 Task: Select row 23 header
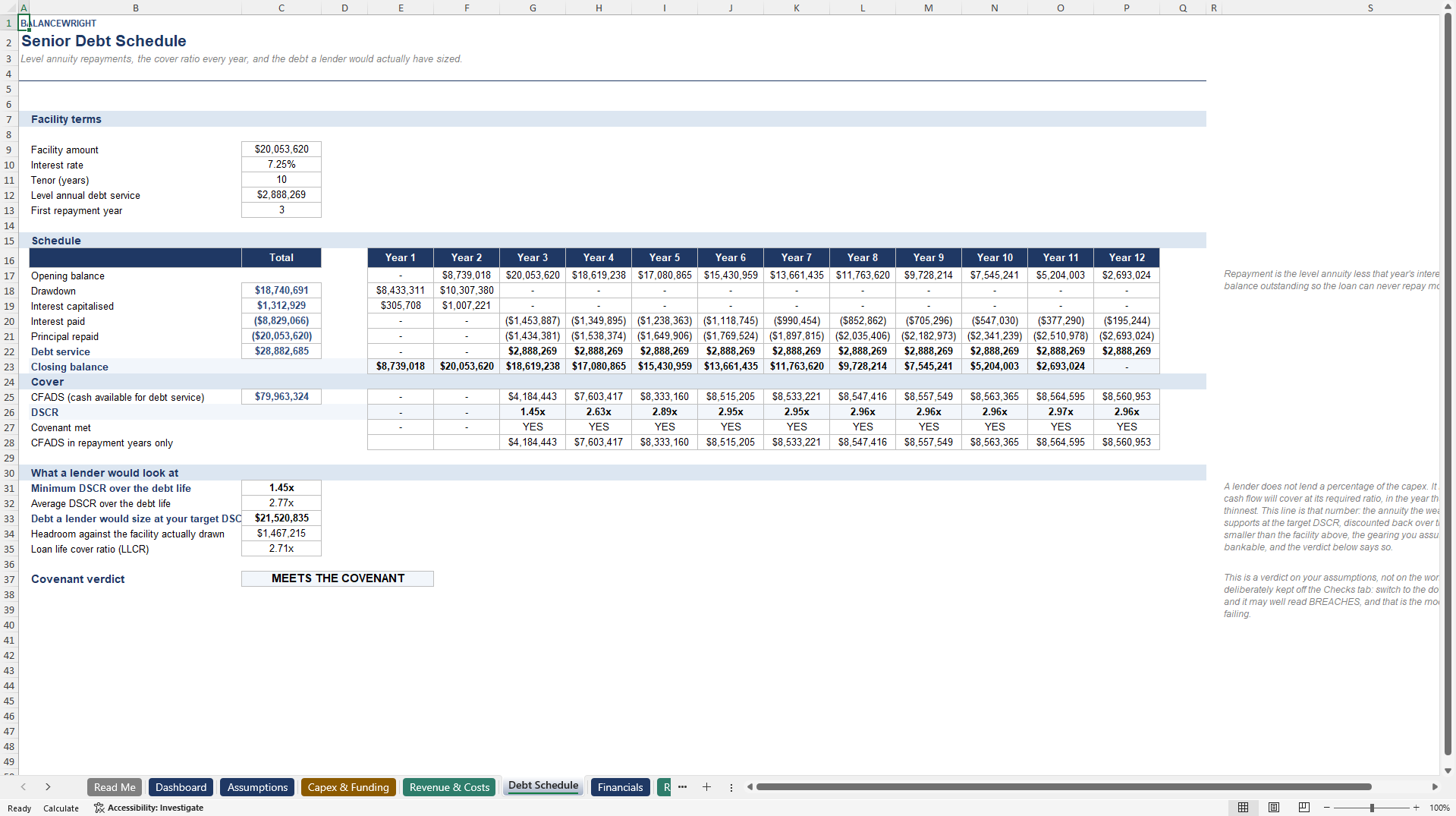[9, 367]
